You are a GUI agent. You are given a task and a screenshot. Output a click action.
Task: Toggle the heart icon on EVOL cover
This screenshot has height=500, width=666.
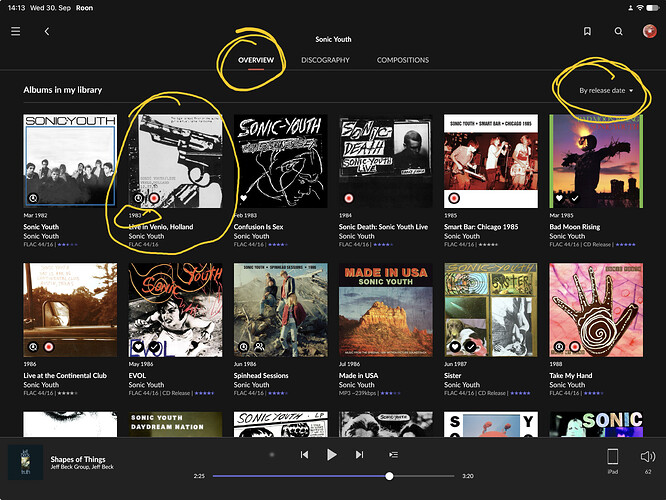(138, 347)
